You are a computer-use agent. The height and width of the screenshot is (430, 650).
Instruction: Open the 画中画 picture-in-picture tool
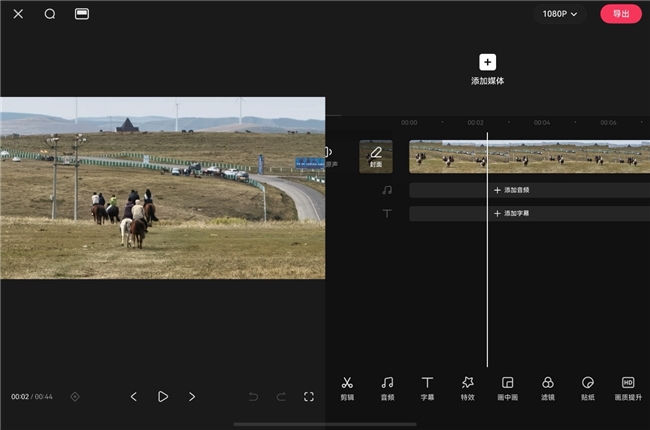coord(507,389)
